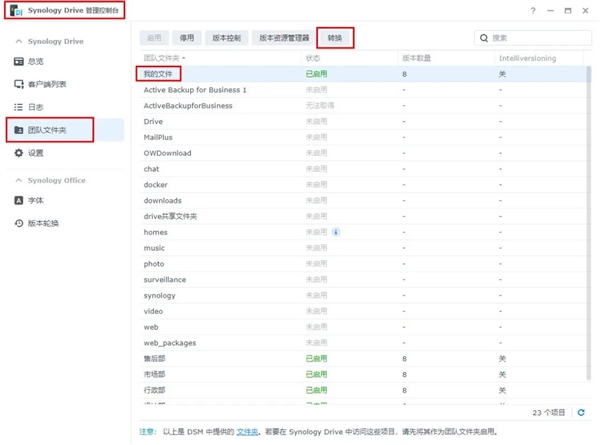Click the help question mark icon

coord(533,11)
